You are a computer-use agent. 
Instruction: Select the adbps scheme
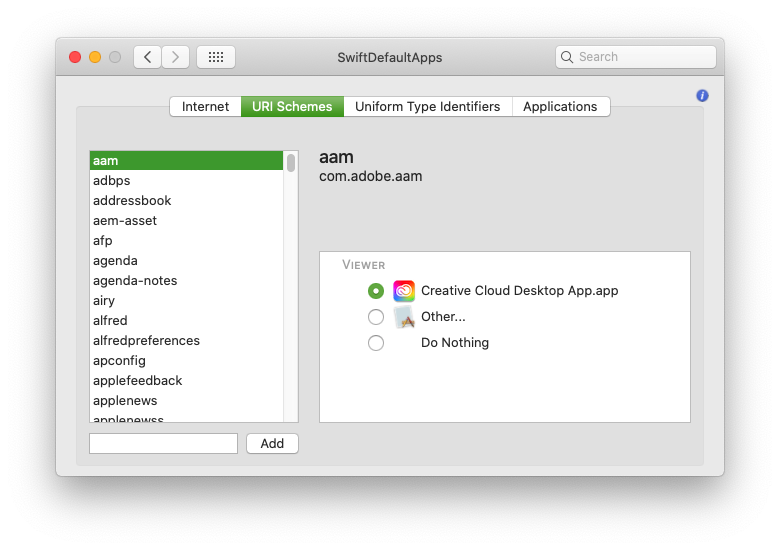click(186, 181)
